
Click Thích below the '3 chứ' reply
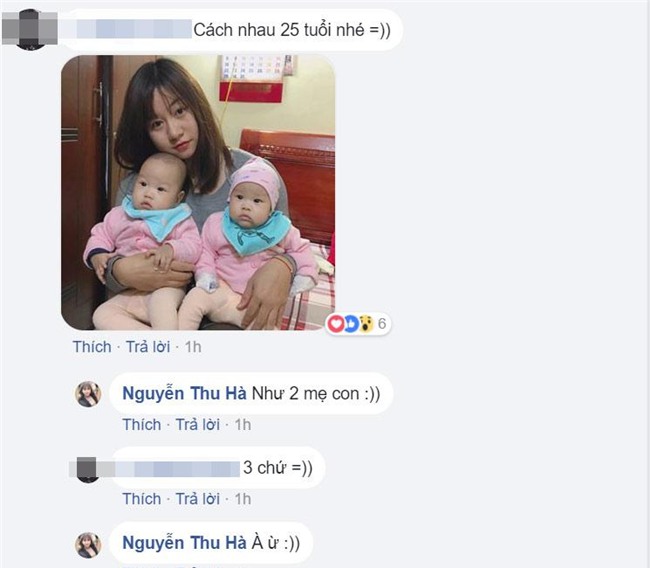point(142,499)
